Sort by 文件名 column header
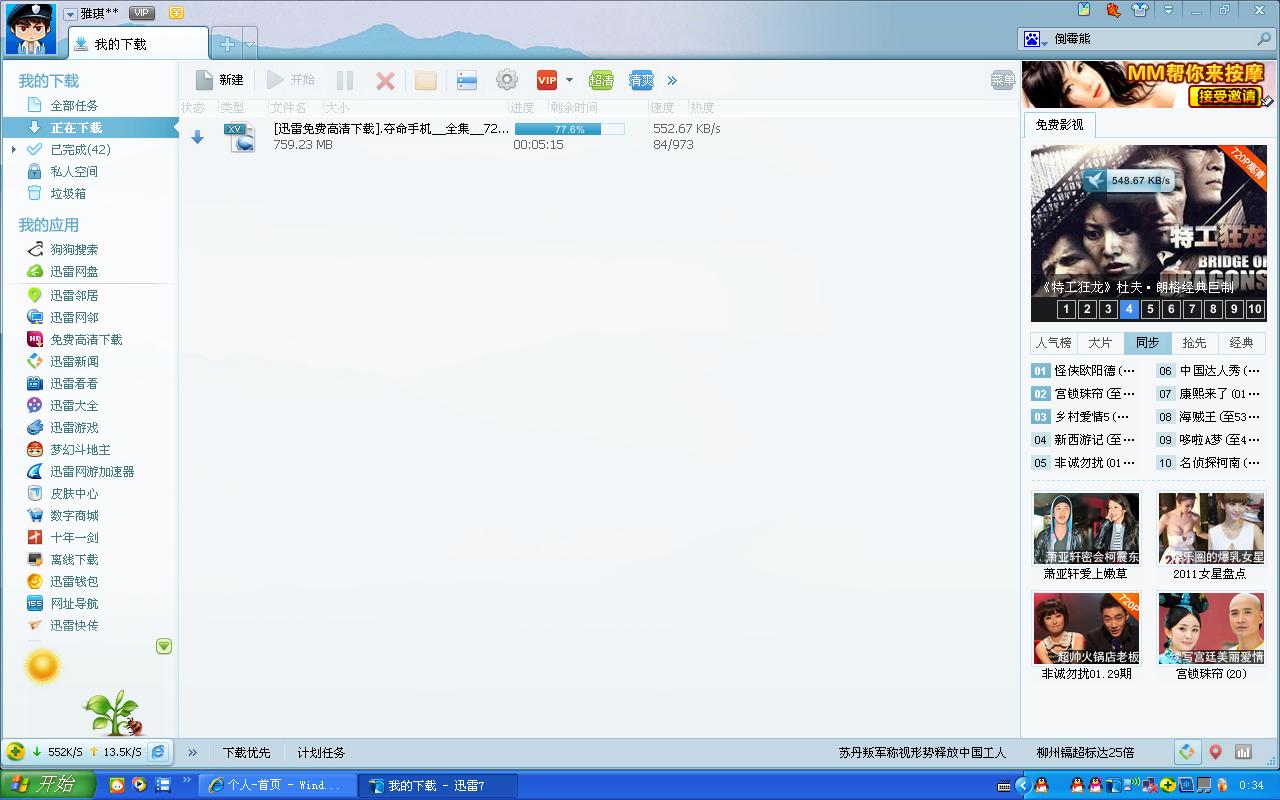 (x=288, y=107)
